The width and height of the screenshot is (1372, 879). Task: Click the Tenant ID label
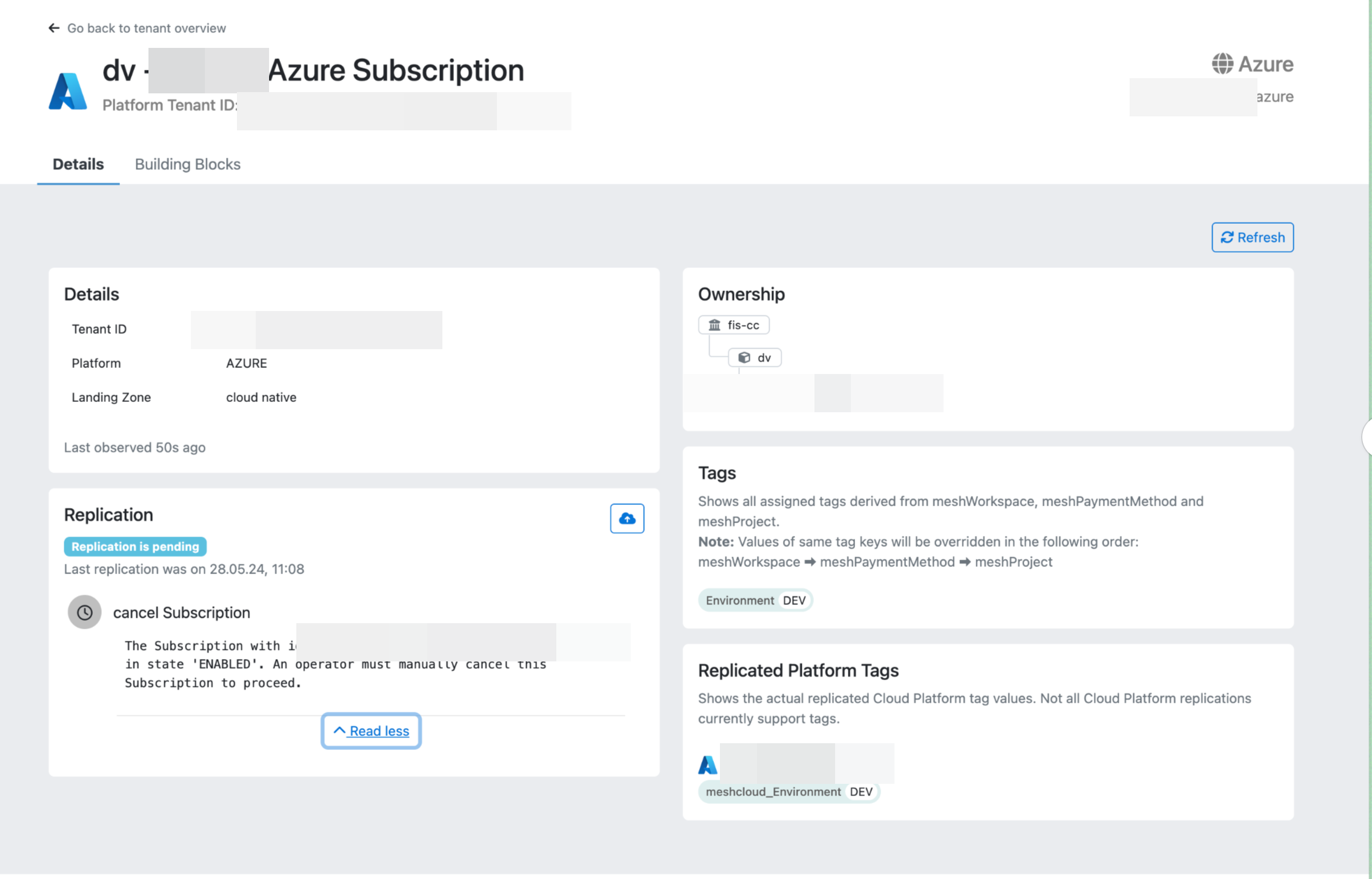point(99,329)
